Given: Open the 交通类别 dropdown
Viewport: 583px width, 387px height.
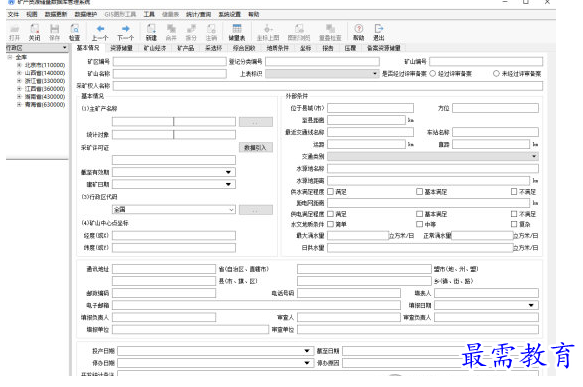Looking at the screenshot, I should [x=534, y=156].
